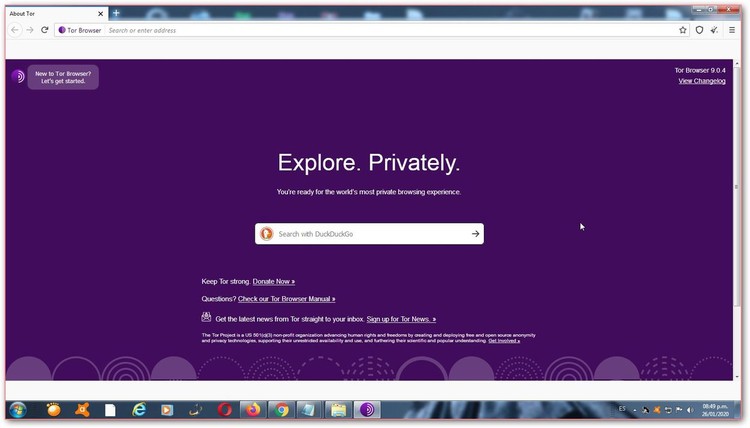Click the Search with DuckDuckGo field
The image size is (750, 428).
pos(369,234)
